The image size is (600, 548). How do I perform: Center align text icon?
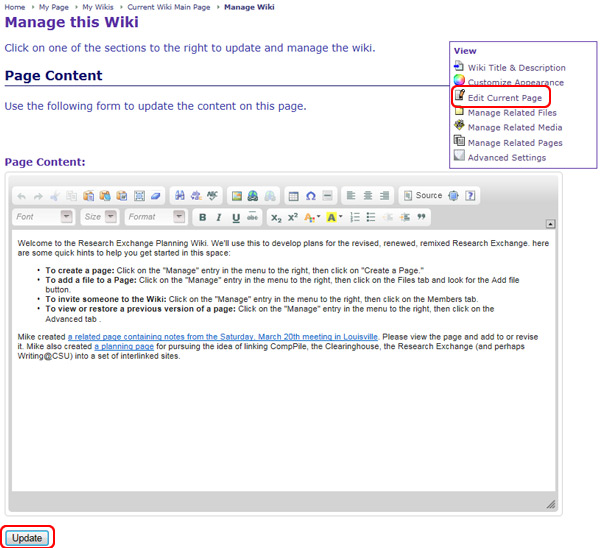pyautogui.click(x=368, y=196)
